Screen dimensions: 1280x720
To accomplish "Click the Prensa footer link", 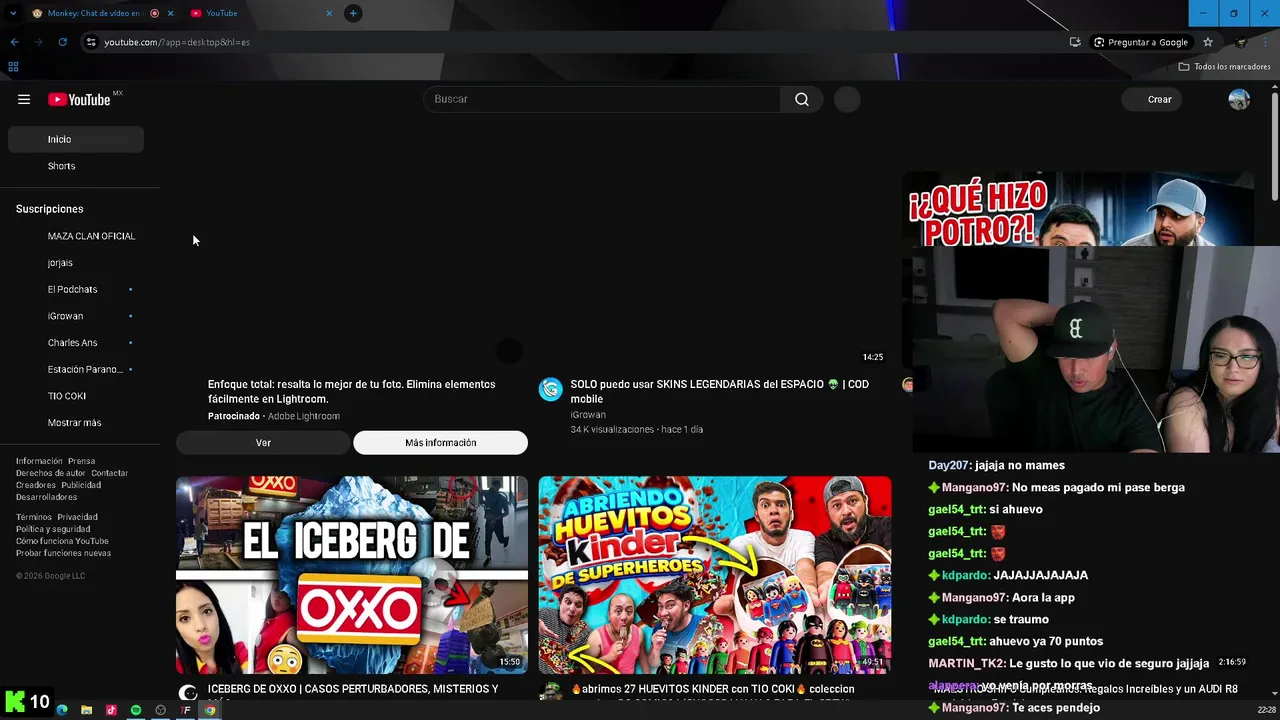I will click(x=82, y=461).
